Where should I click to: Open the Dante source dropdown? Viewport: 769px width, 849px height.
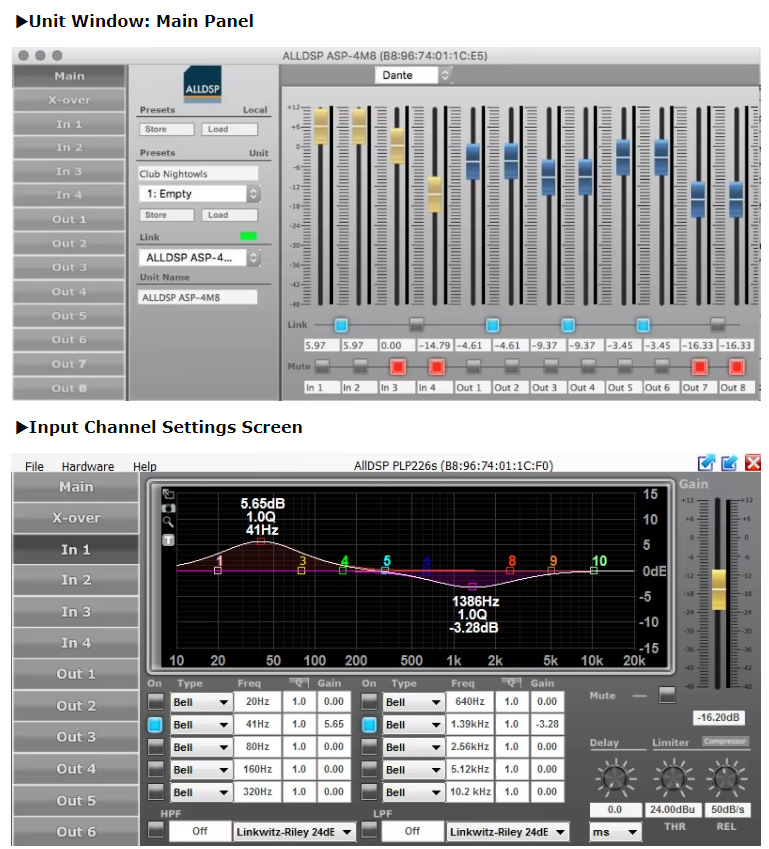[x=413, y=75]
